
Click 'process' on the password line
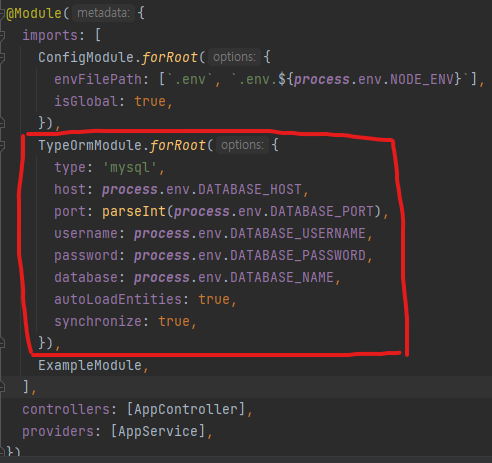(162, 255)
